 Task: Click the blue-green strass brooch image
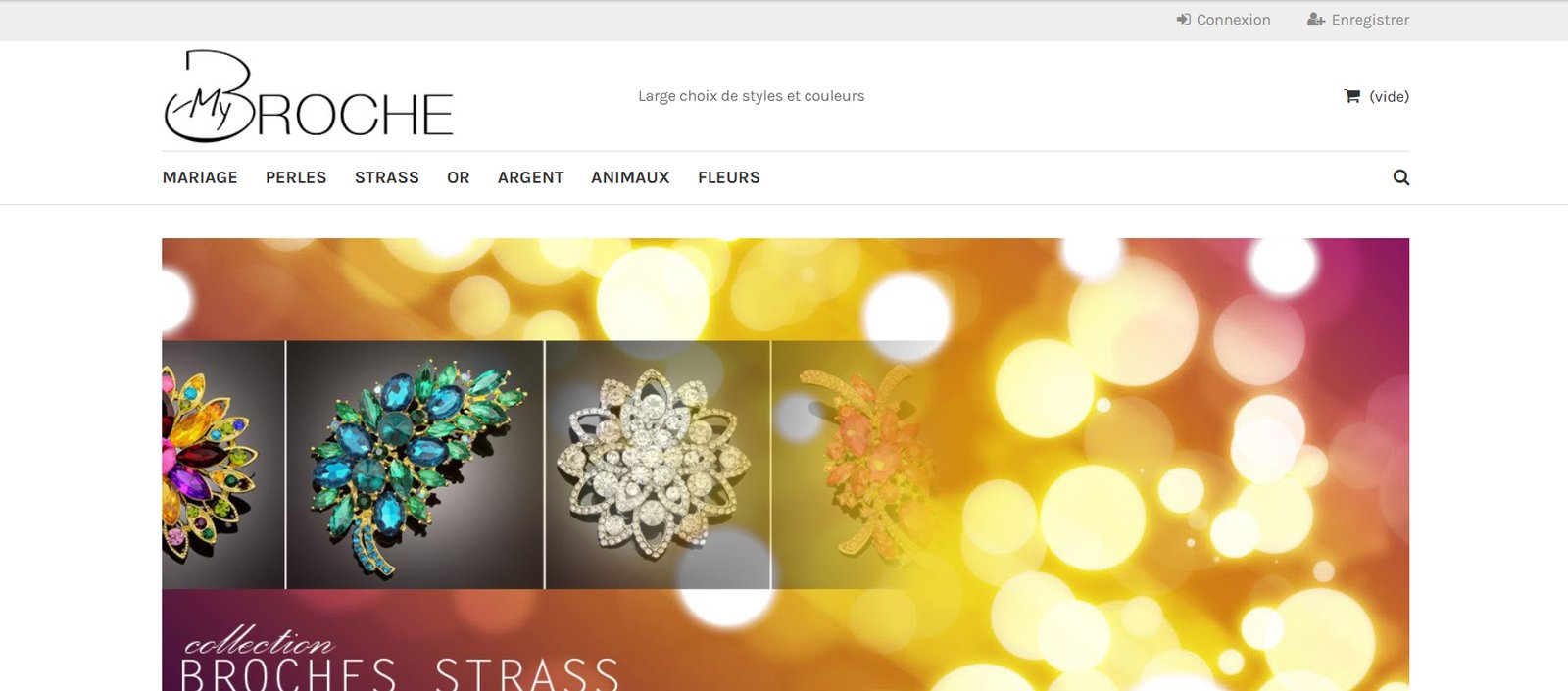pos(416,465)
